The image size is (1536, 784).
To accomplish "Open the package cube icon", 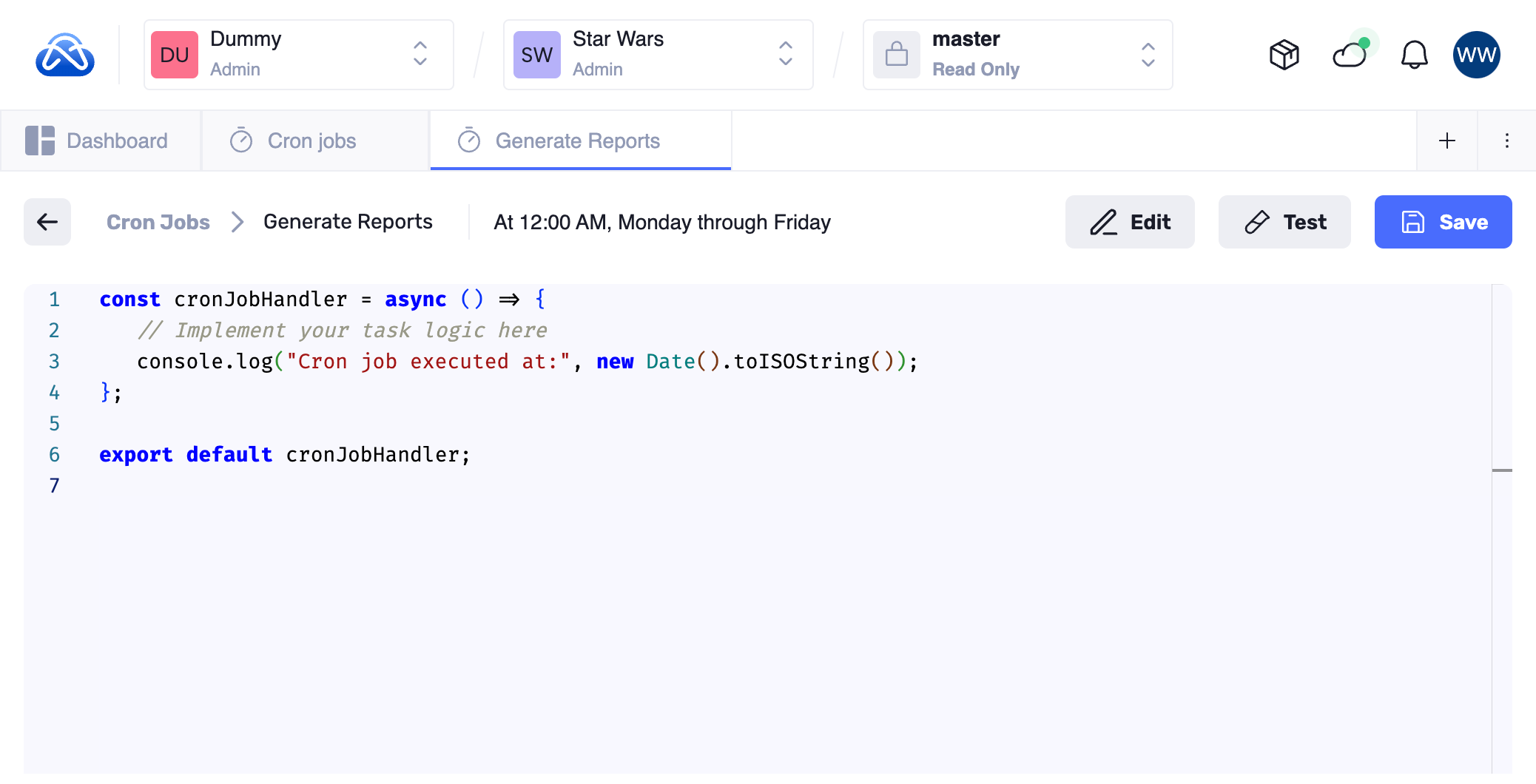I will tap(1284, 55).
